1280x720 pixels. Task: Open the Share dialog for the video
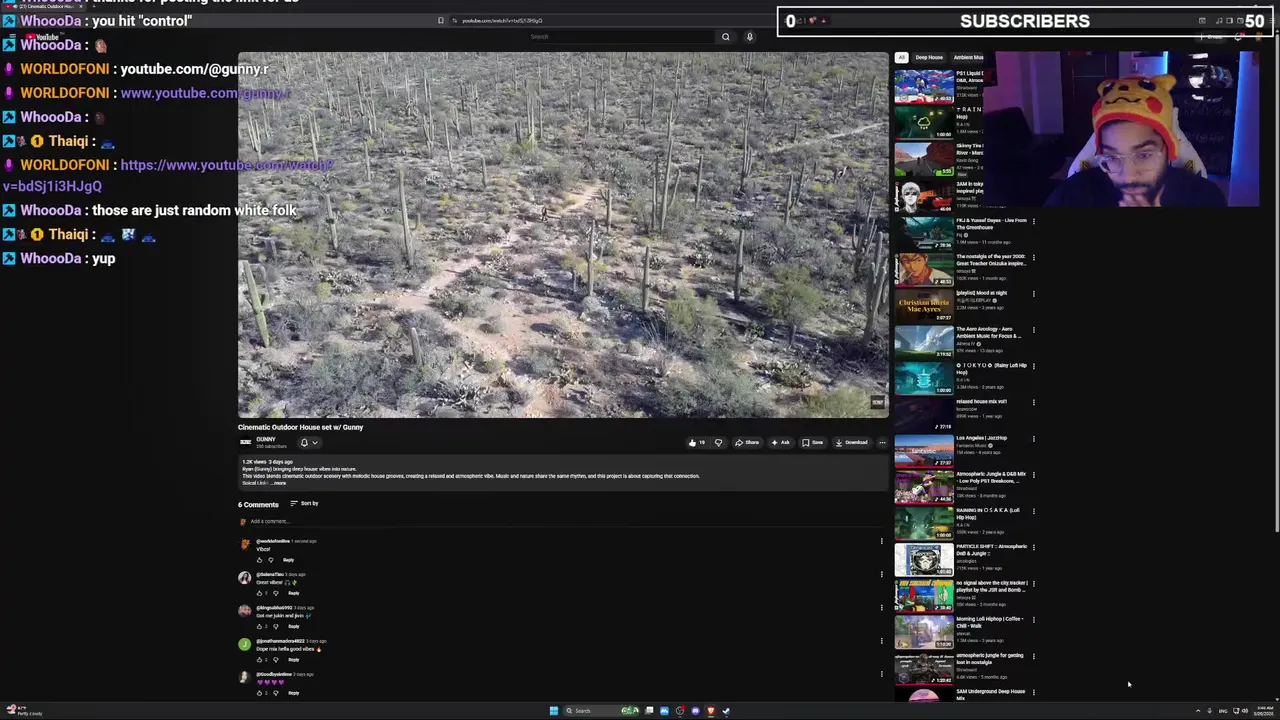click(x=747, y=442)
